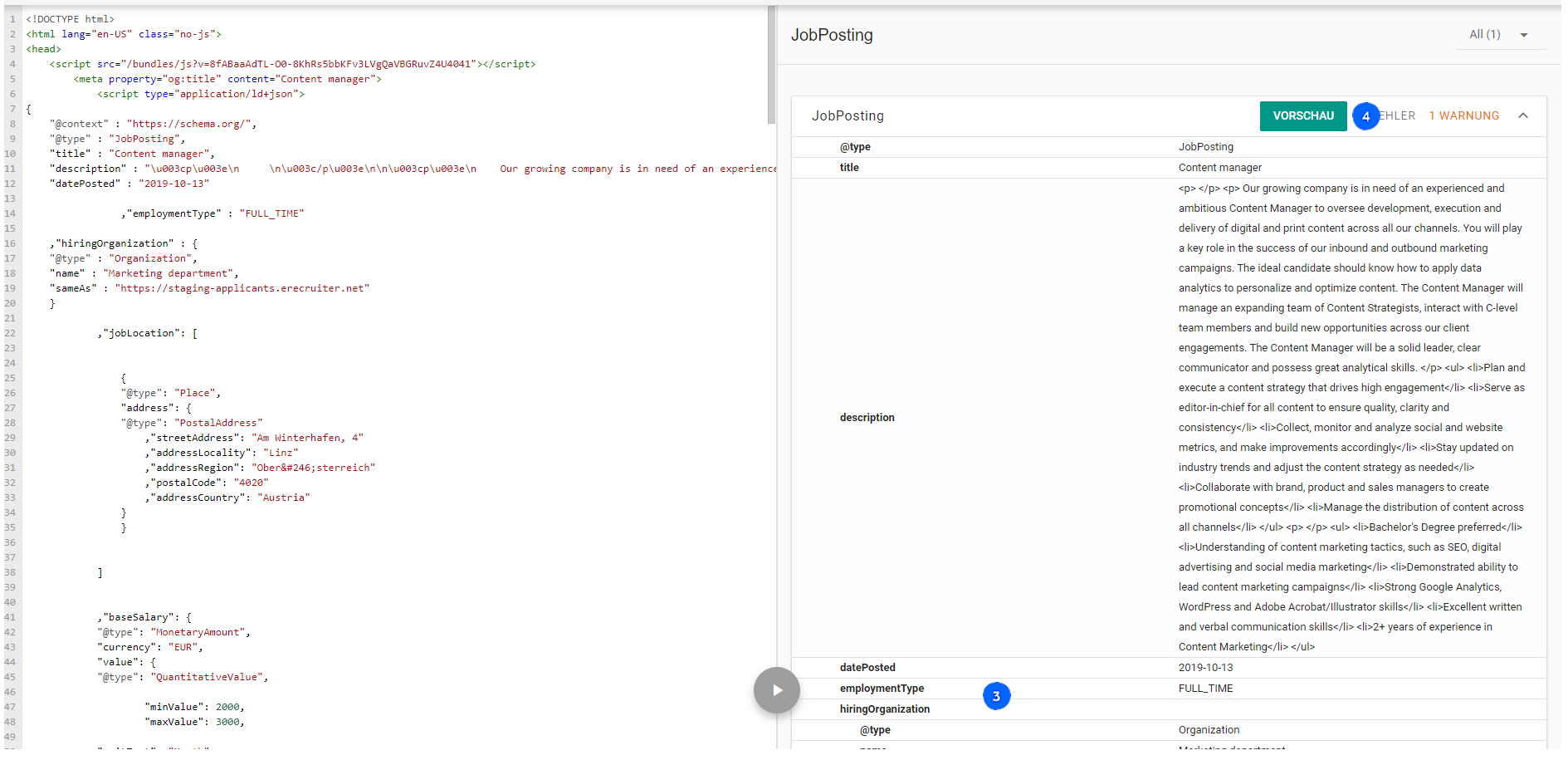Click the "sameAs" erecruiter URL code line
The width and height of the screenshot is (1568, 760).
(x=209, y=288)
